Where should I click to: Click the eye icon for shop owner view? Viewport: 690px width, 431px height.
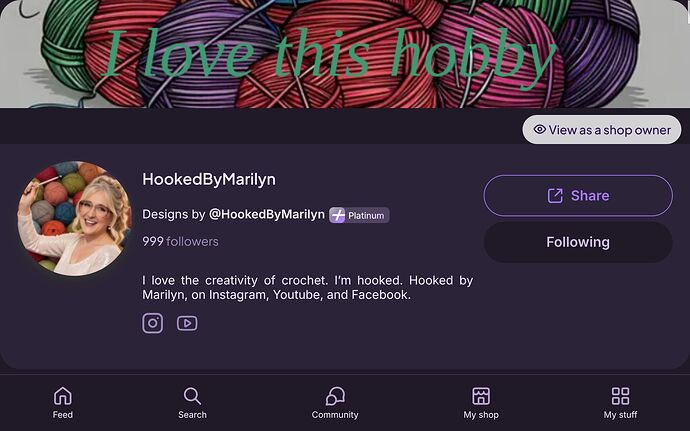coord(539,130)
